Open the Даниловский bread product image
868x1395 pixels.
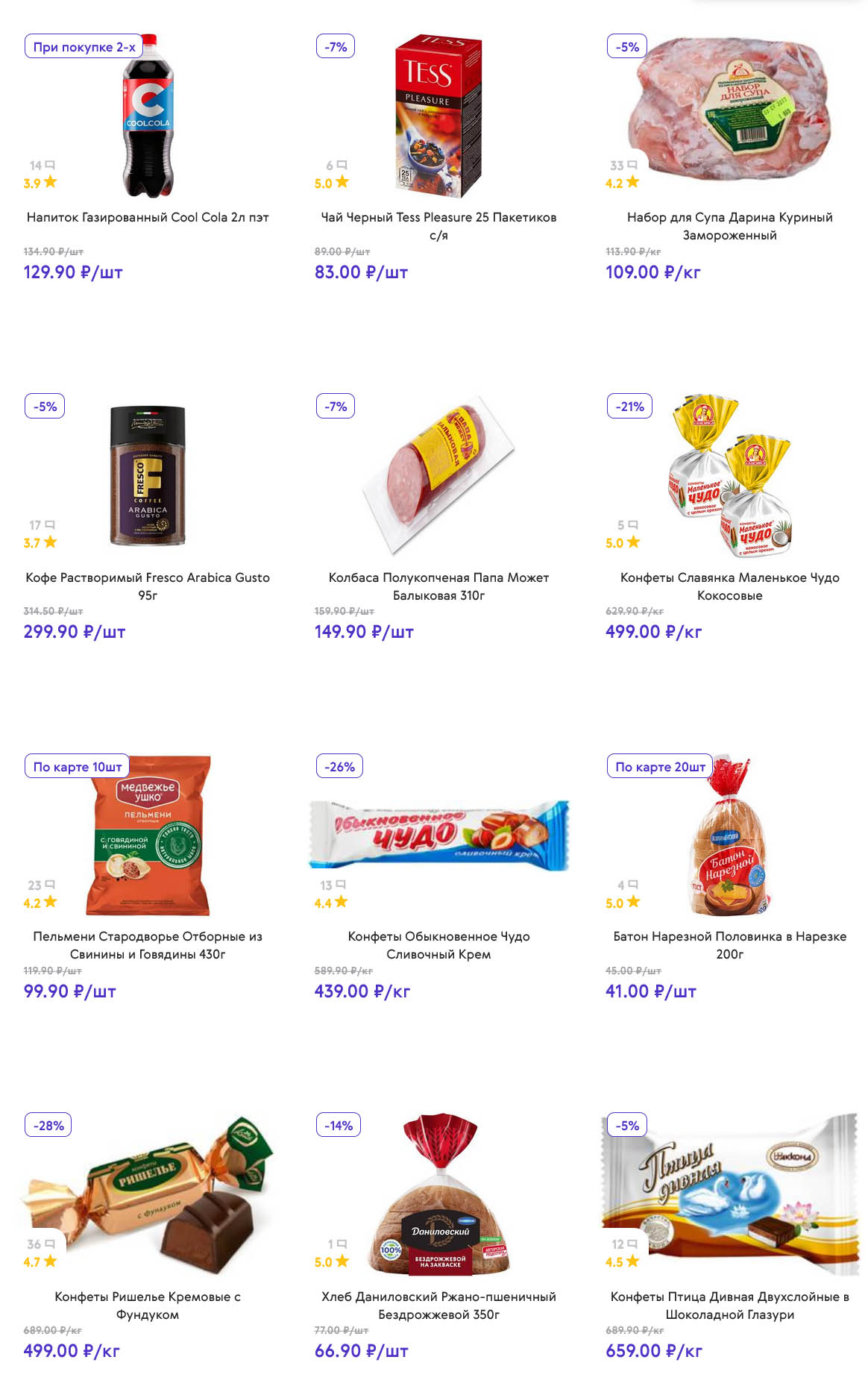440,1195
